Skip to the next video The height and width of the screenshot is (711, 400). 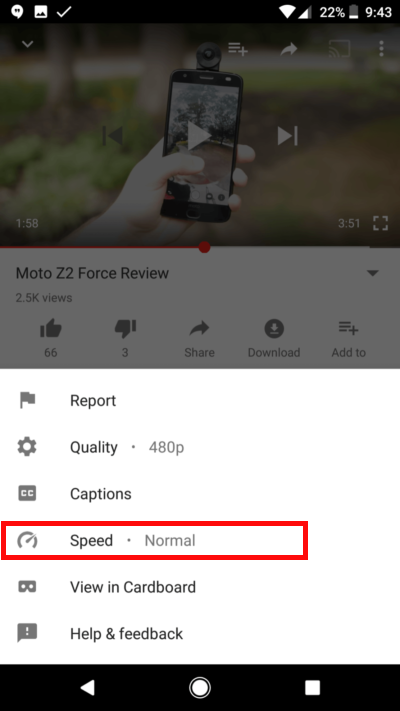click(x=287, y=136)
